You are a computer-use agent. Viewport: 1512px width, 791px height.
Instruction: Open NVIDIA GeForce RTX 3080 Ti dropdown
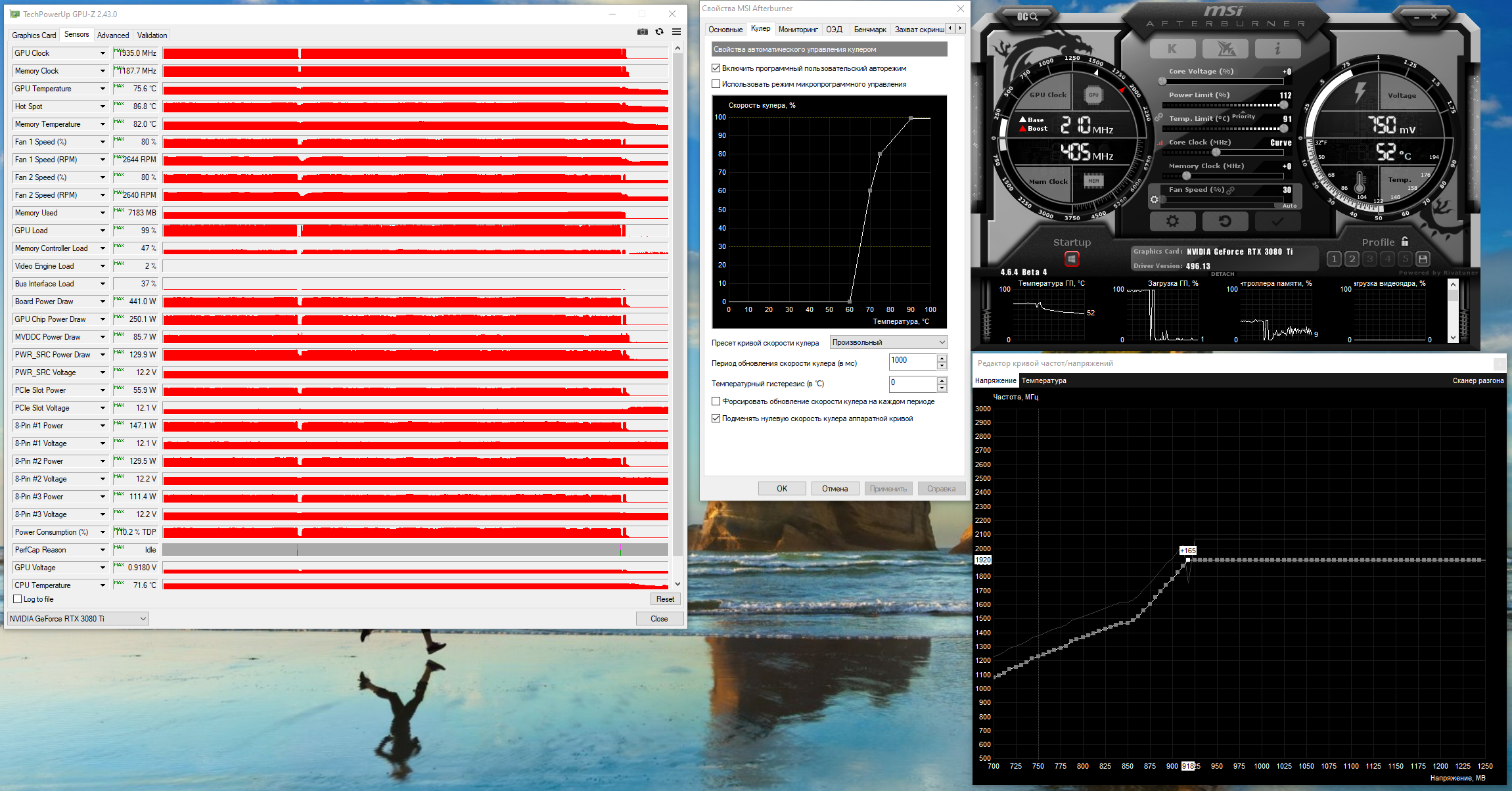78,619
